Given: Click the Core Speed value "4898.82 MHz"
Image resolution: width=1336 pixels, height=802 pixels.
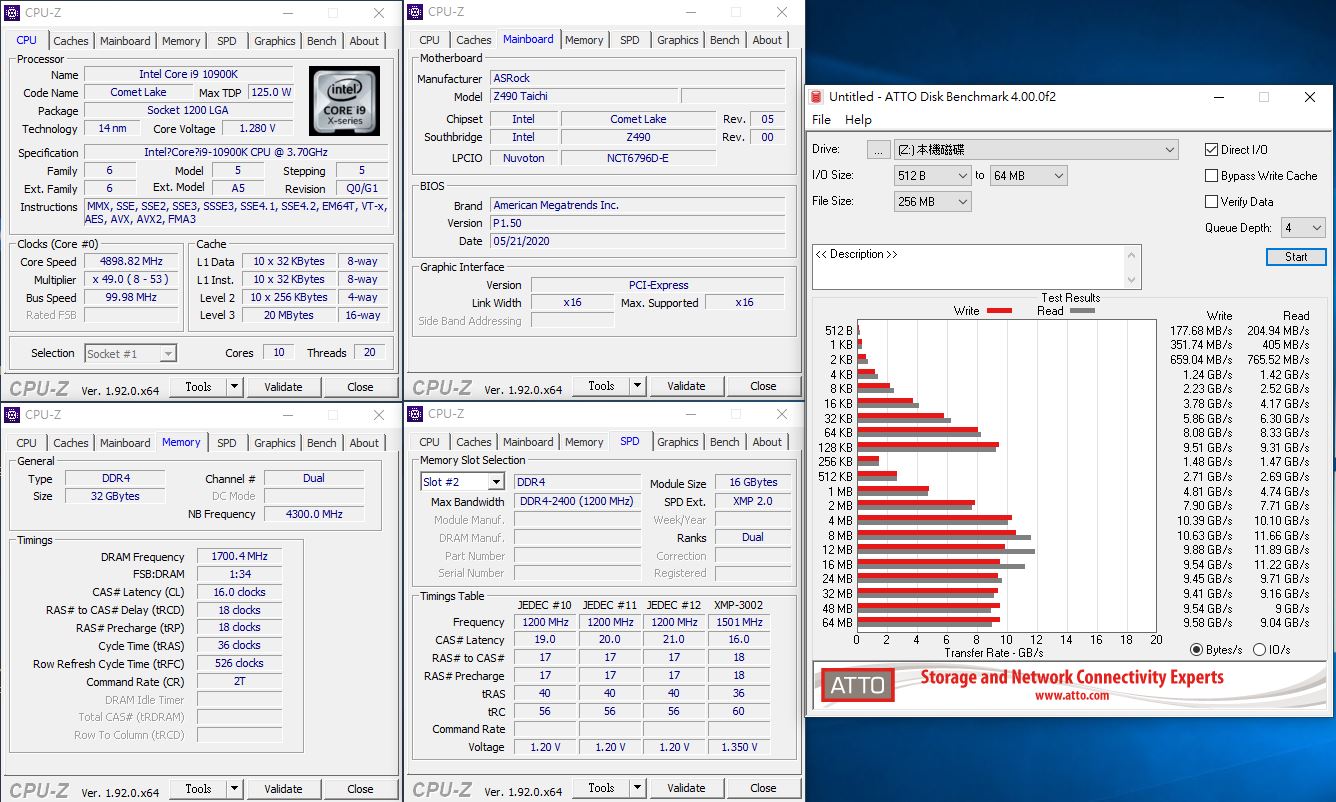Looking at the screenshot, I should 131,262.
